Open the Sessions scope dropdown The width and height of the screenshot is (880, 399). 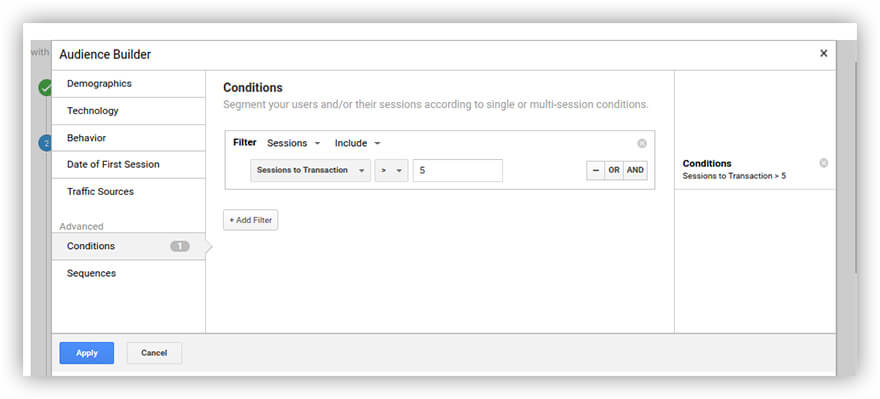click(294, 143)
